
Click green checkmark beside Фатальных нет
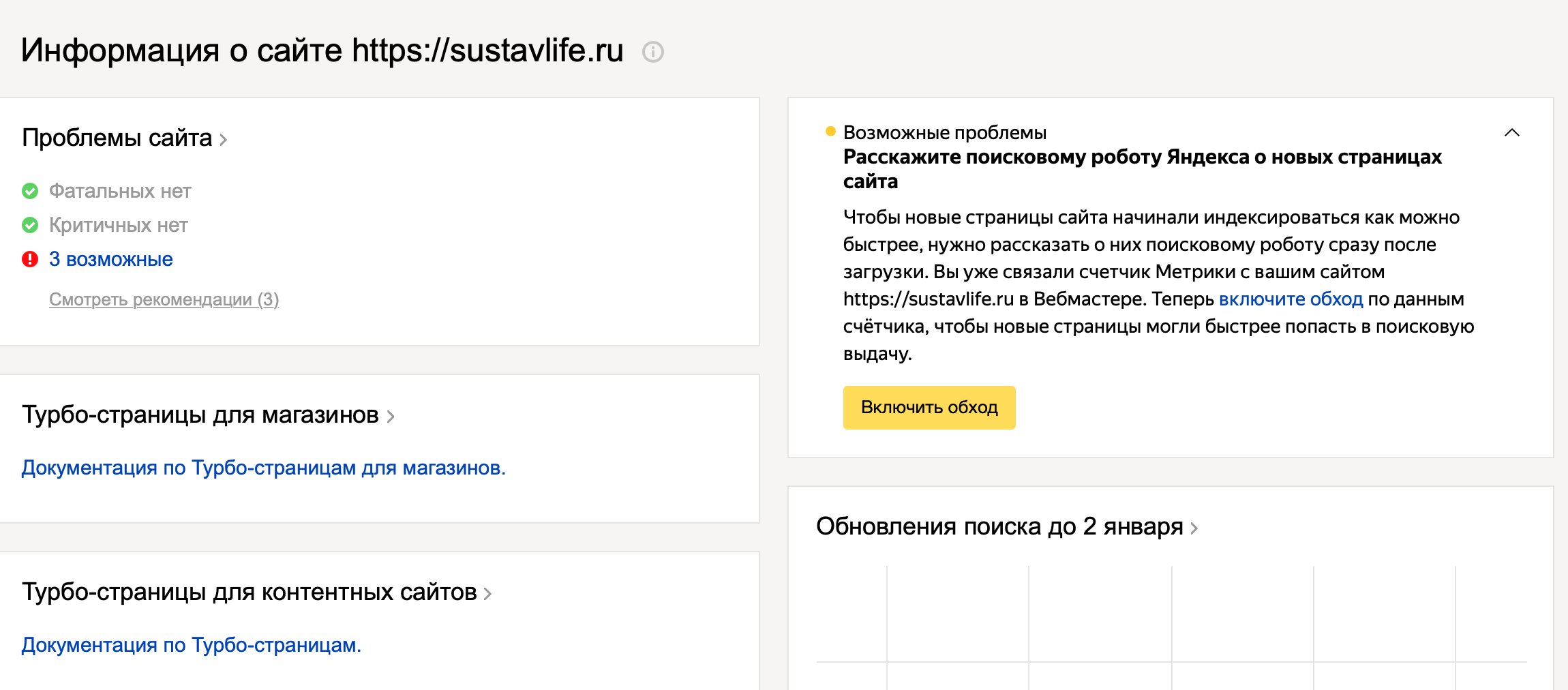coord(30,191)
